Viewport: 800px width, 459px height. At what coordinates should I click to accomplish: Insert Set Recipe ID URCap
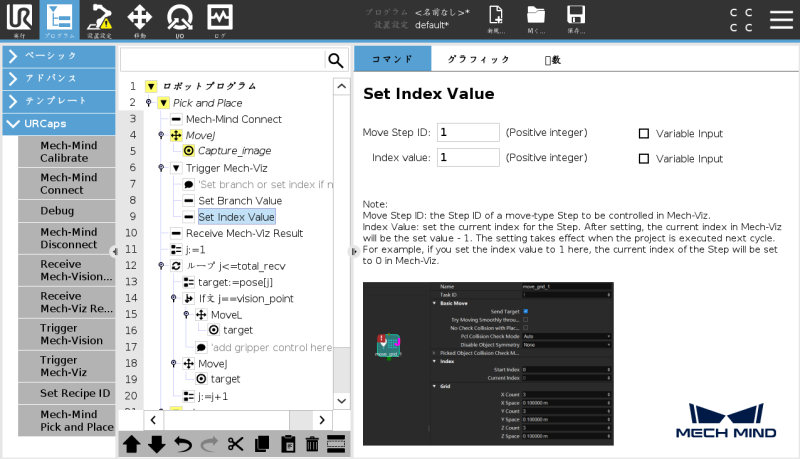click(x=67, y=393)
